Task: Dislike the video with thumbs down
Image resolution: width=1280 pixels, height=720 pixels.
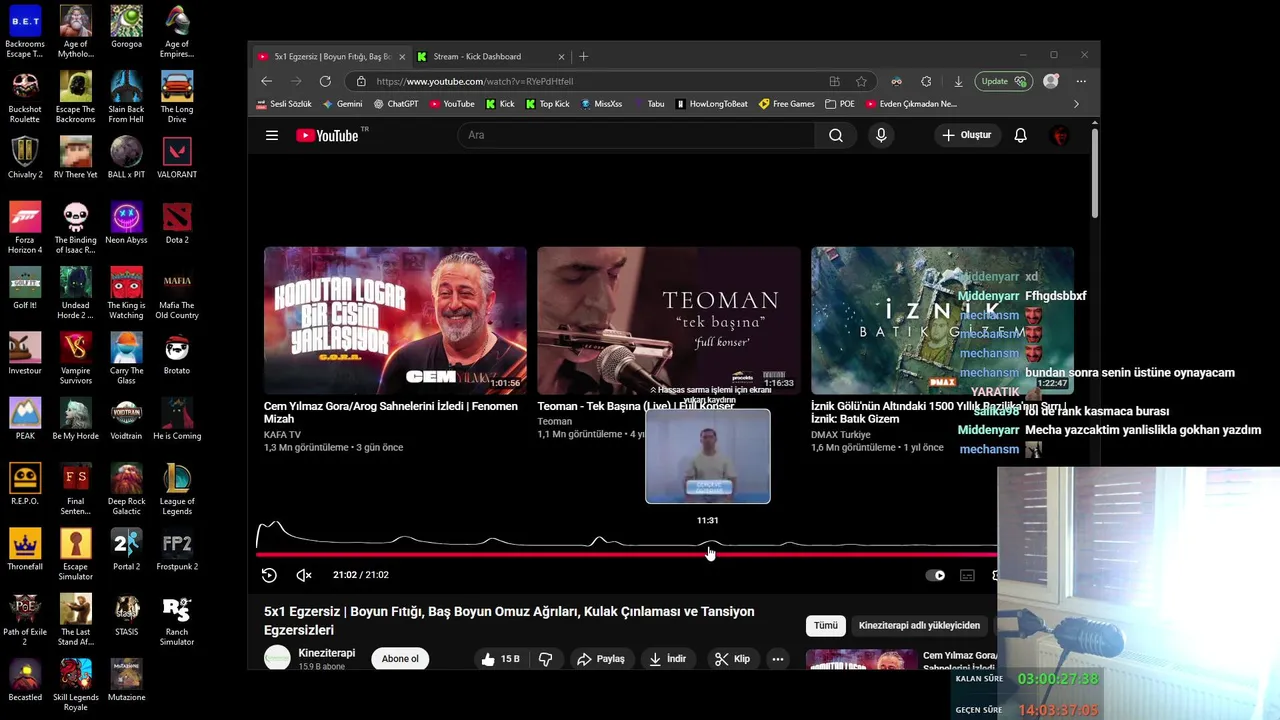Action: tap(546, 659)
